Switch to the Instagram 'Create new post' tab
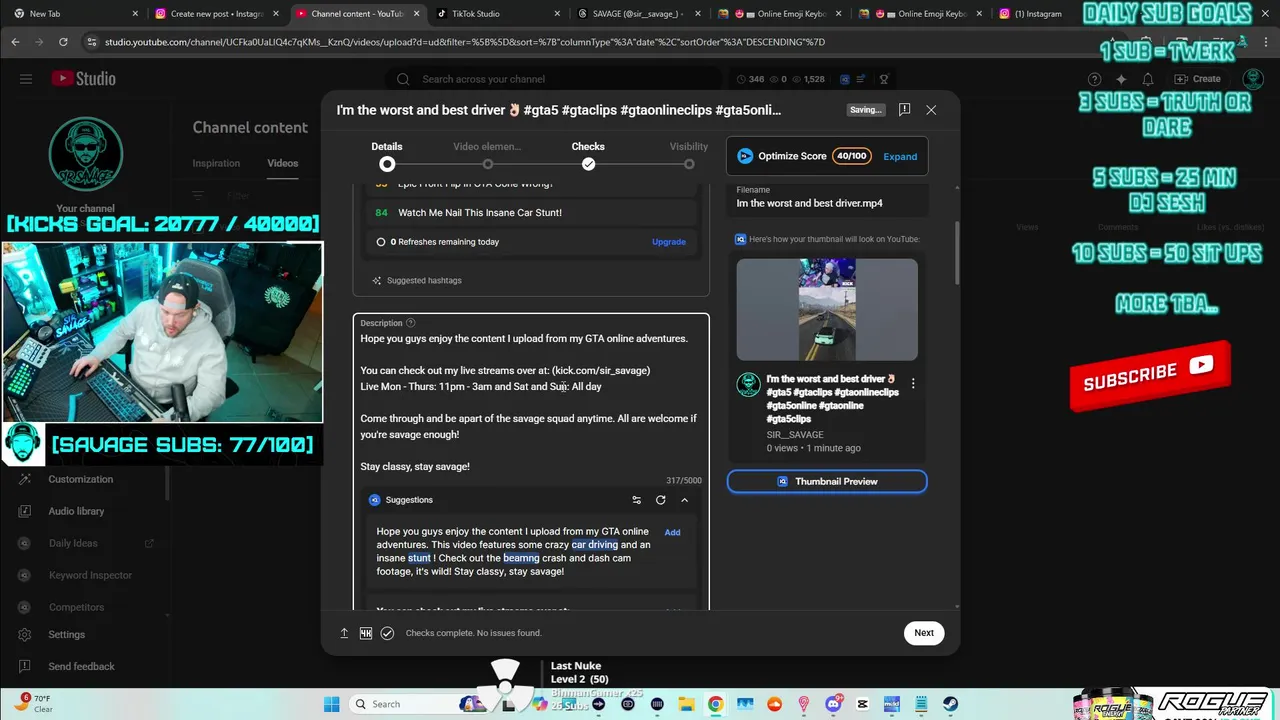 point(215,14)
